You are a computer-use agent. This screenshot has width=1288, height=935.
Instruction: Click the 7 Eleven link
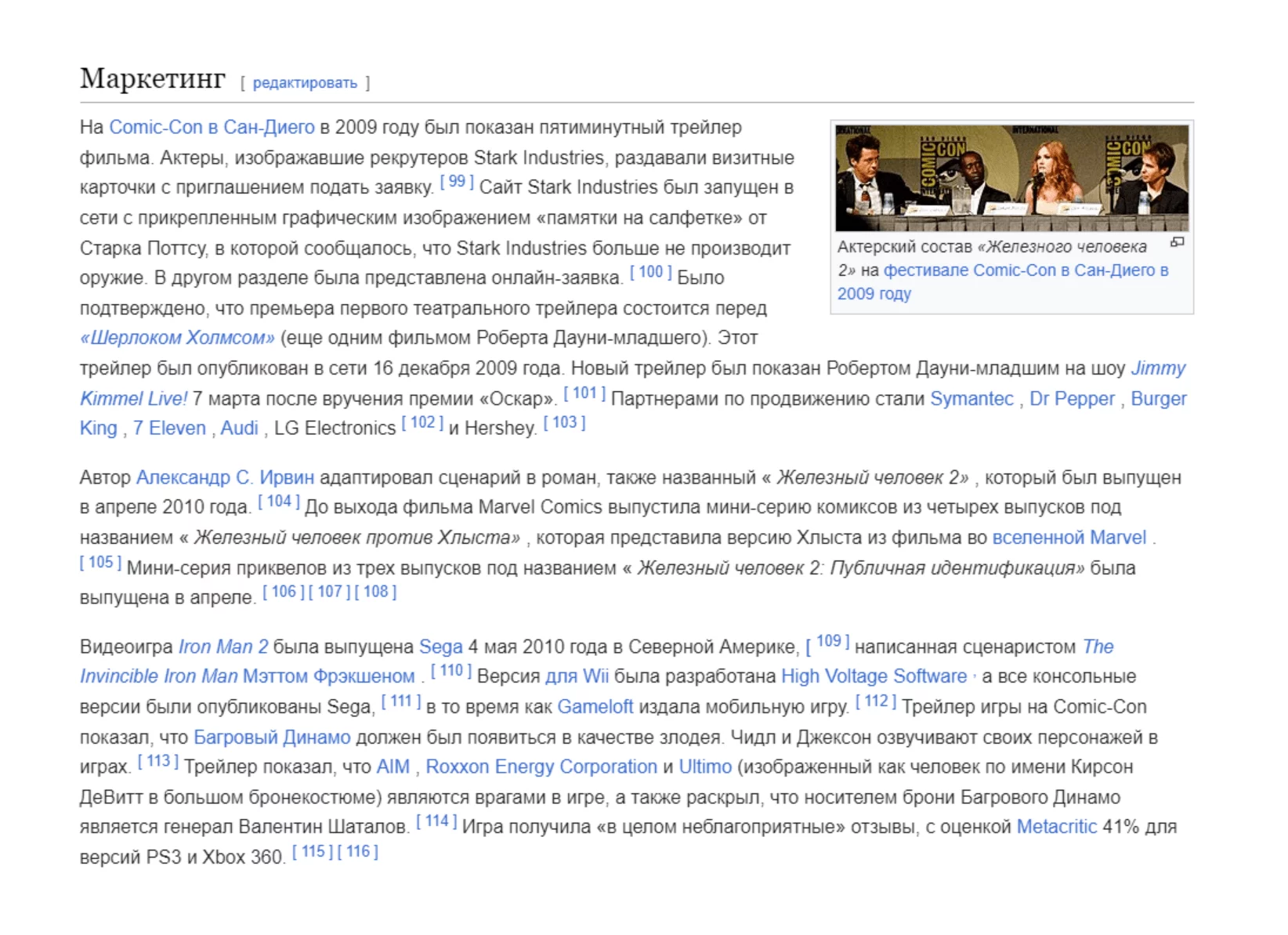tap(169, 429)
